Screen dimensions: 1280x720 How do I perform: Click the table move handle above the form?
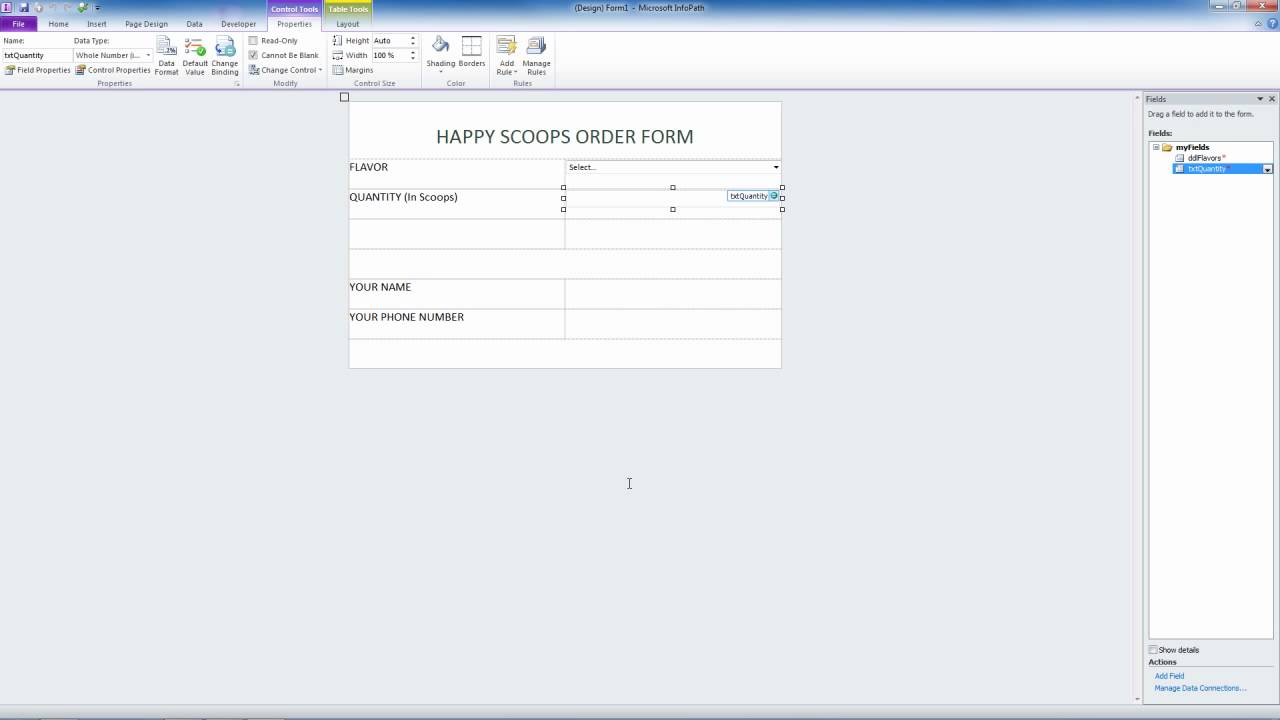tap(344, 97)
